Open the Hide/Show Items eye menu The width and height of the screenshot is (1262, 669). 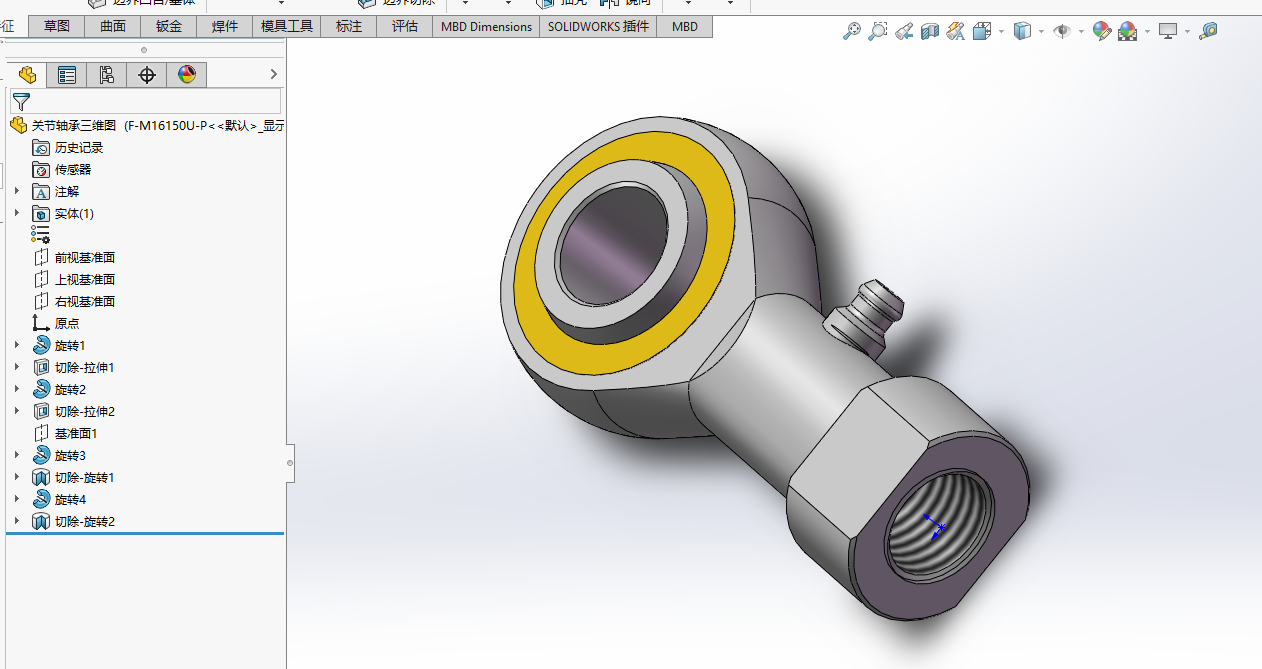point(1062,31)
